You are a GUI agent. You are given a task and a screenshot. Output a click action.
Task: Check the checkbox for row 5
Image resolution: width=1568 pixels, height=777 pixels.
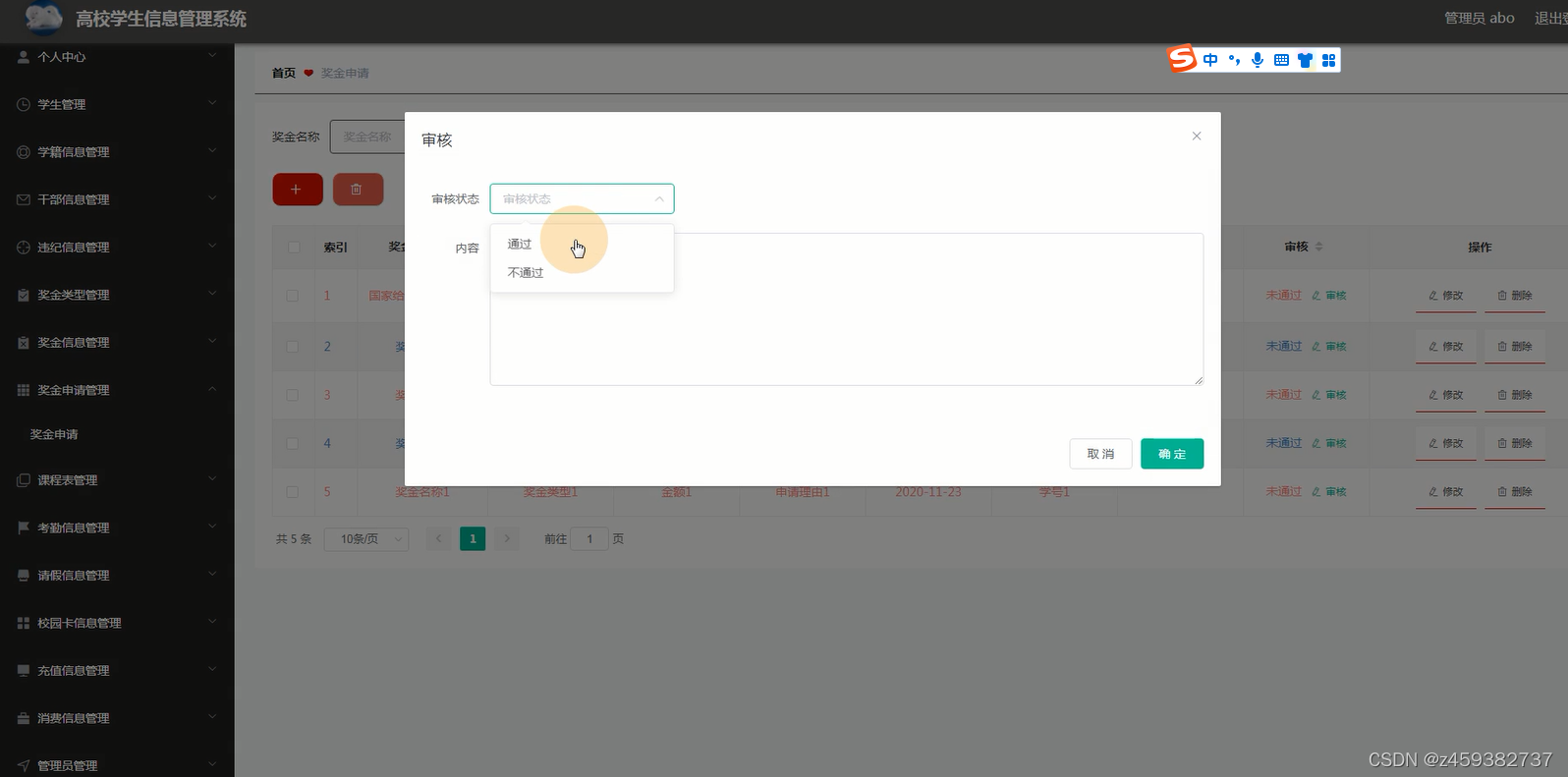coord(292,491)
